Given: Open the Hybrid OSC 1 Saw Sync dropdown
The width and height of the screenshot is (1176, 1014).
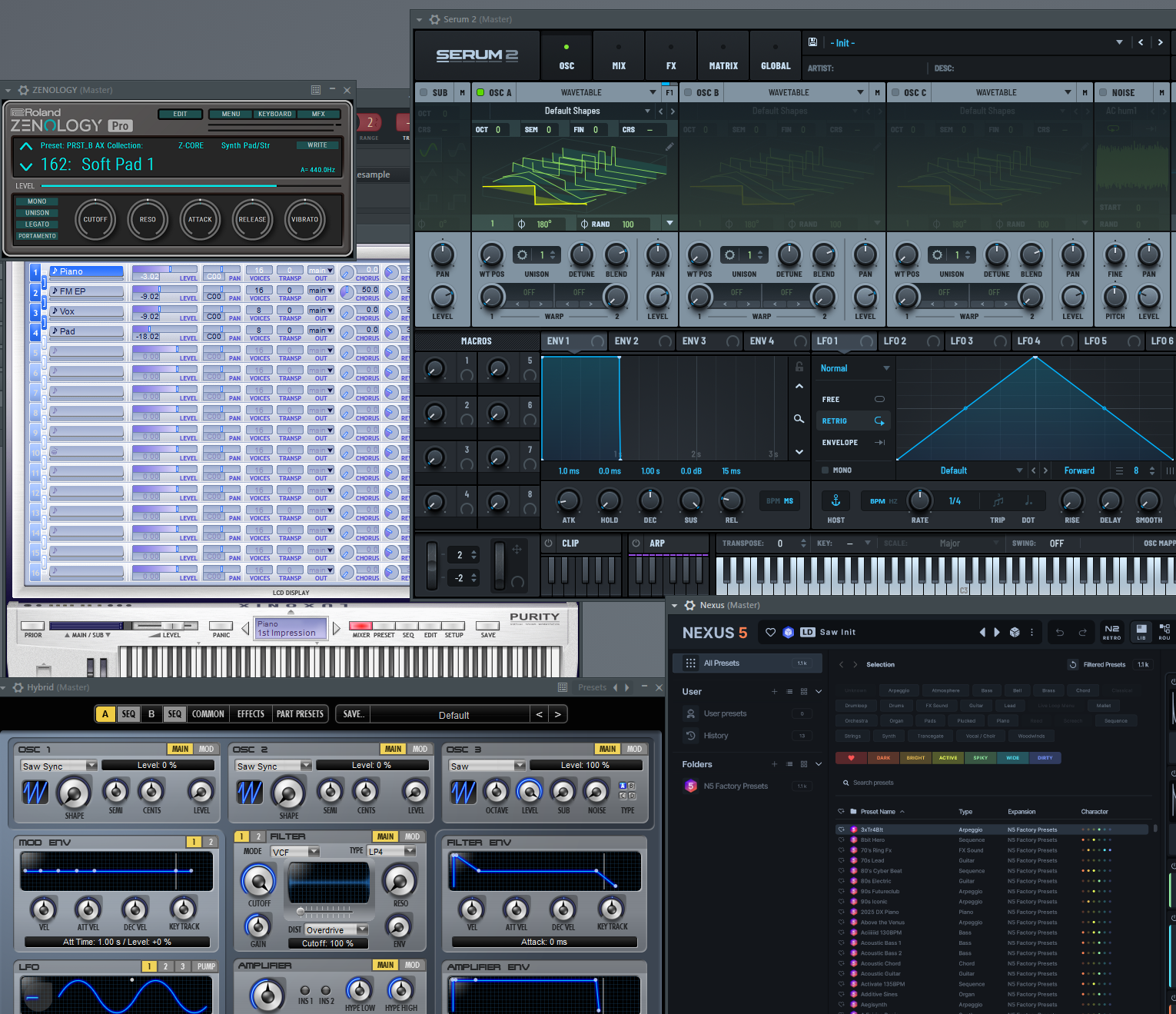Looking at the screenshot, I should point(58,766).
